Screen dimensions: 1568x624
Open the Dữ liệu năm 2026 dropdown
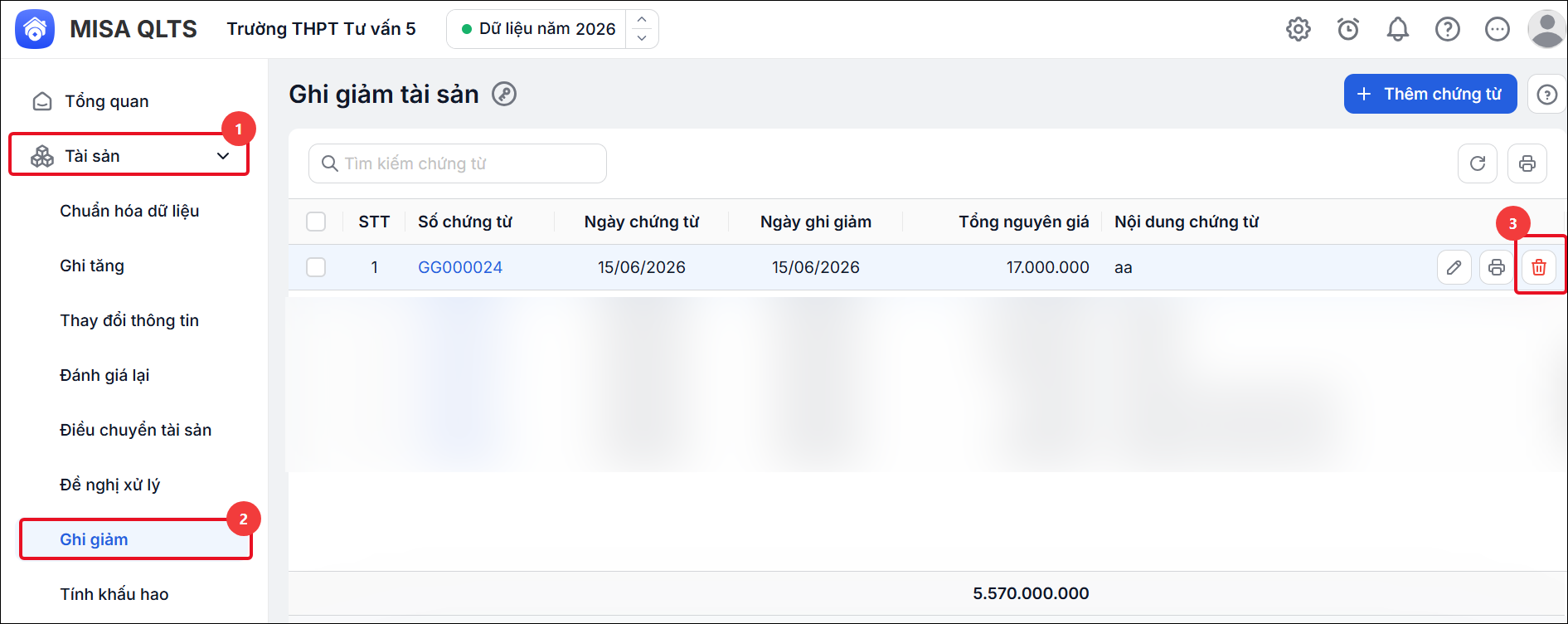(537, 29)
